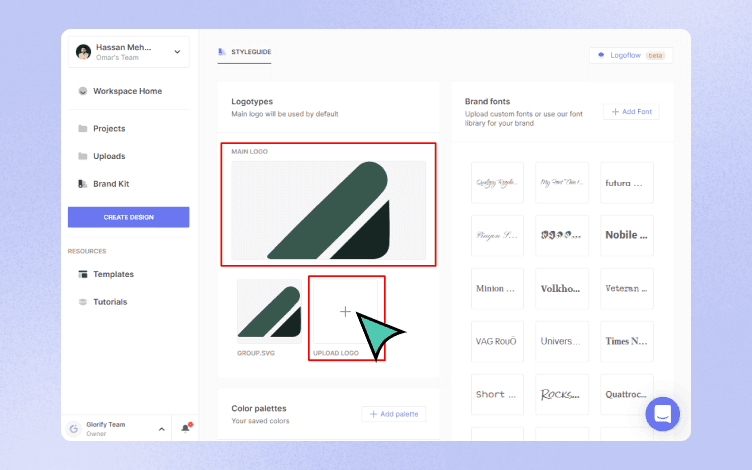The height and width of the screenshot is (470, 752).
Task: Click the styleguide tab icon
Action: (x=222, y=52)
